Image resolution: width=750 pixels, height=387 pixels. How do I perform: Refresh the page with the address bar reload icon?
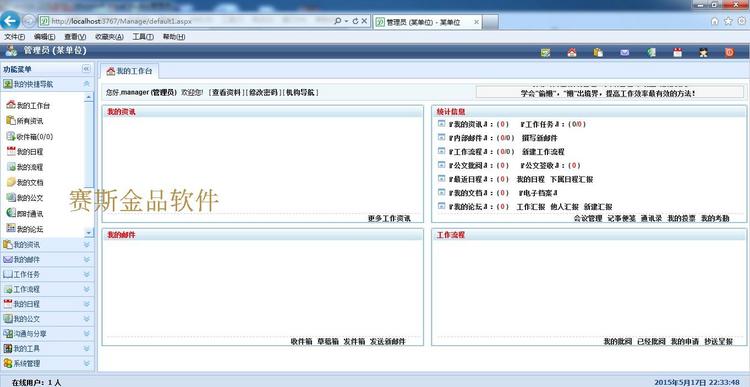click(355, 21)
